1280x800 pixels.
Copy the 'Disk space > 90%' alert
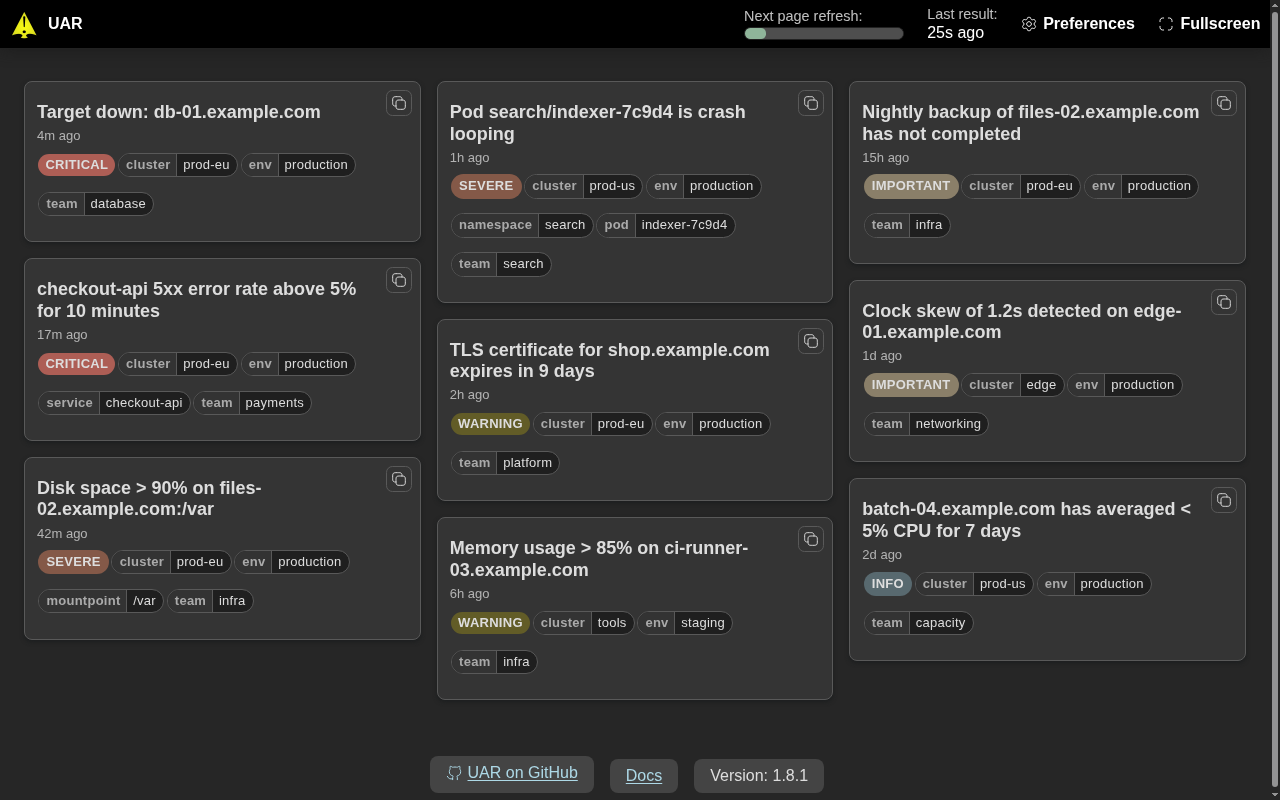399,479
